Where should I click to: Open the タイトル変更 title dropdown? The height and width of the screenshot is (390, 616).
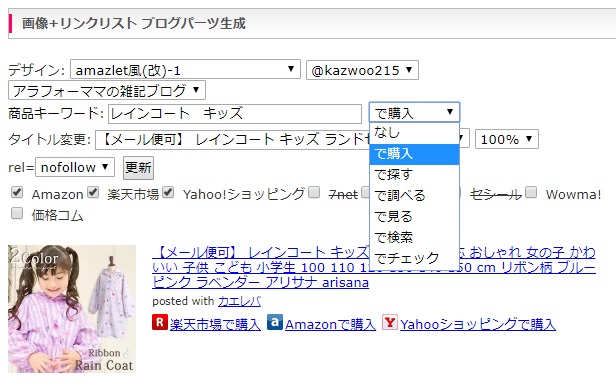tap(282, 139)
